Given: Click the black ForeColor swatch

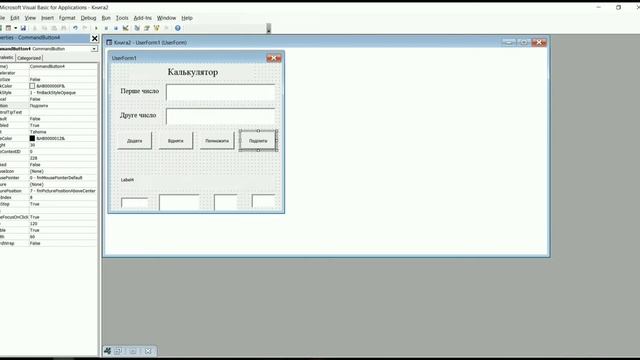Looking at the screenshot, I should (x=32, y=138).
